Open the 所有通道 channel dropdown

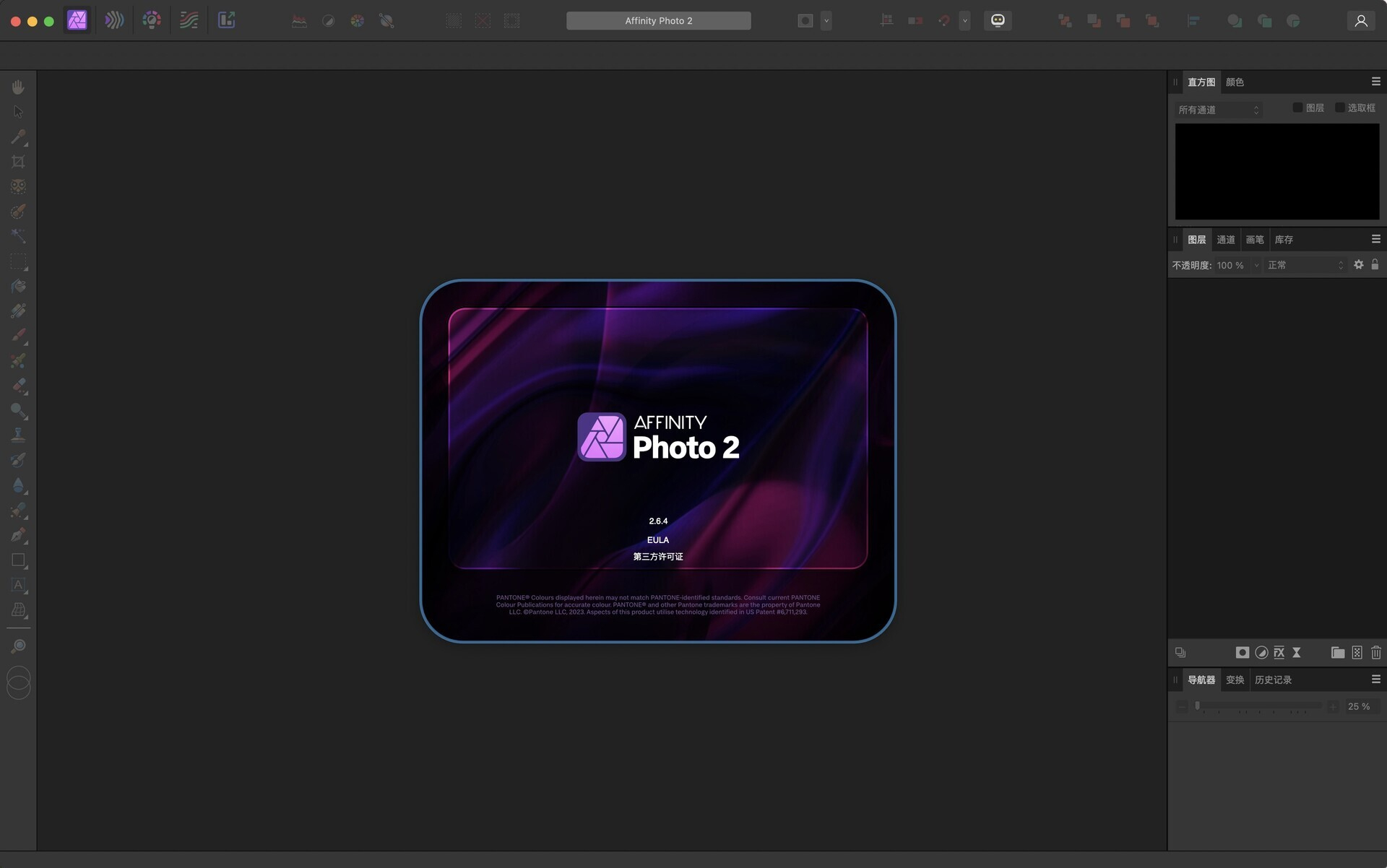click(x=1219, y=110)
